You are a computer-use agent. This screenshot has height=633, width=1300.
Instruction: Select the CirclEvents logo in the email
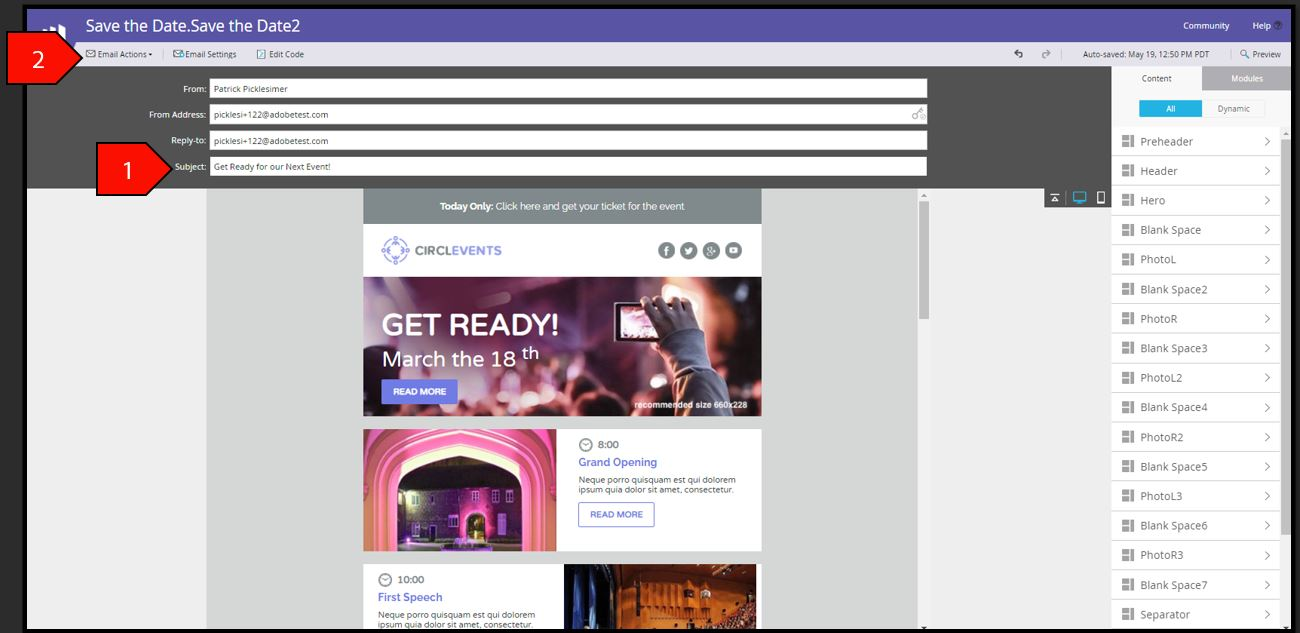(x=441, y=250)
